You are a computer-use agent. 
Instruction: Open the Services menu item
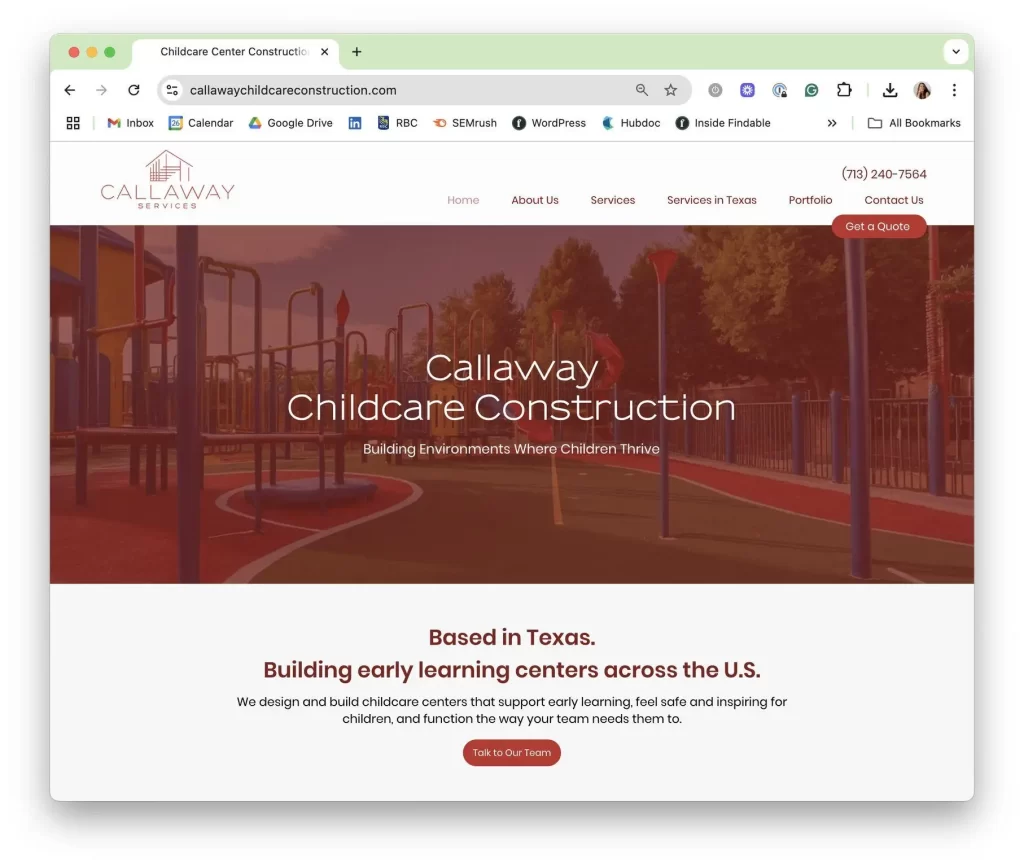pyautogui.click(x=612, y=200)
